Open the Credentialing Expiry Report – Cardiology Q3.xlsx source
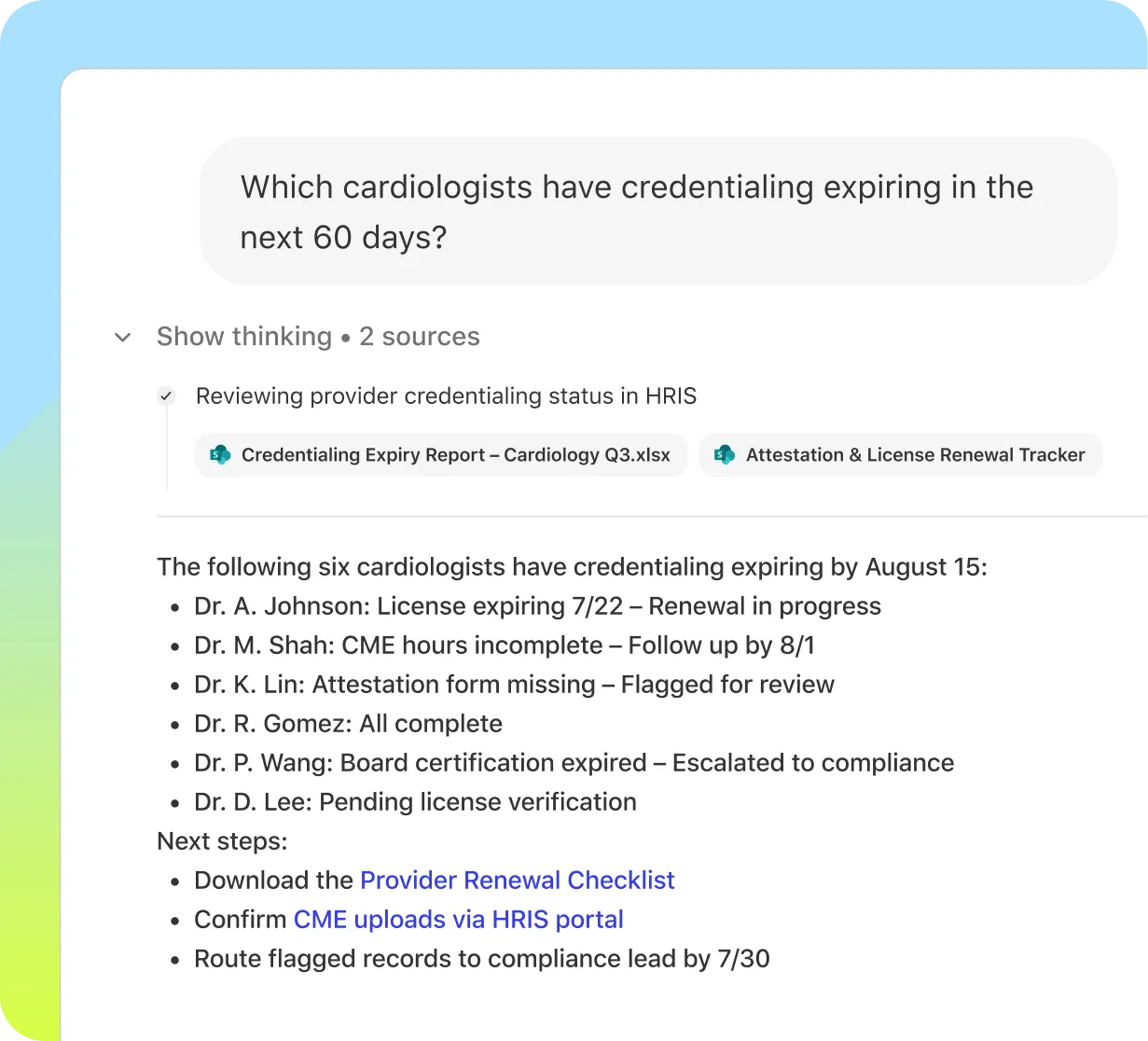 tap(440, 455)
